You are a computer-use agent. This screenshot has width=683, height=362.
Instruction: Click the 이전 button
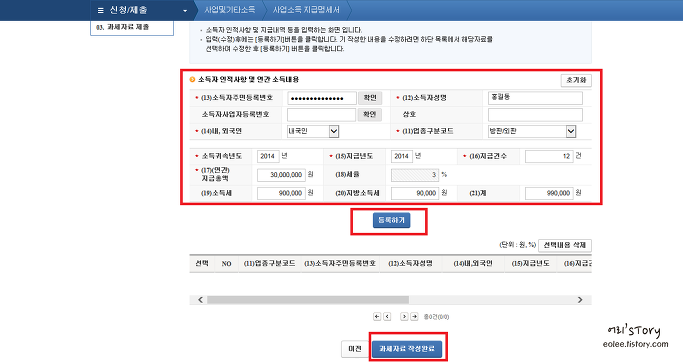[355, 349]
